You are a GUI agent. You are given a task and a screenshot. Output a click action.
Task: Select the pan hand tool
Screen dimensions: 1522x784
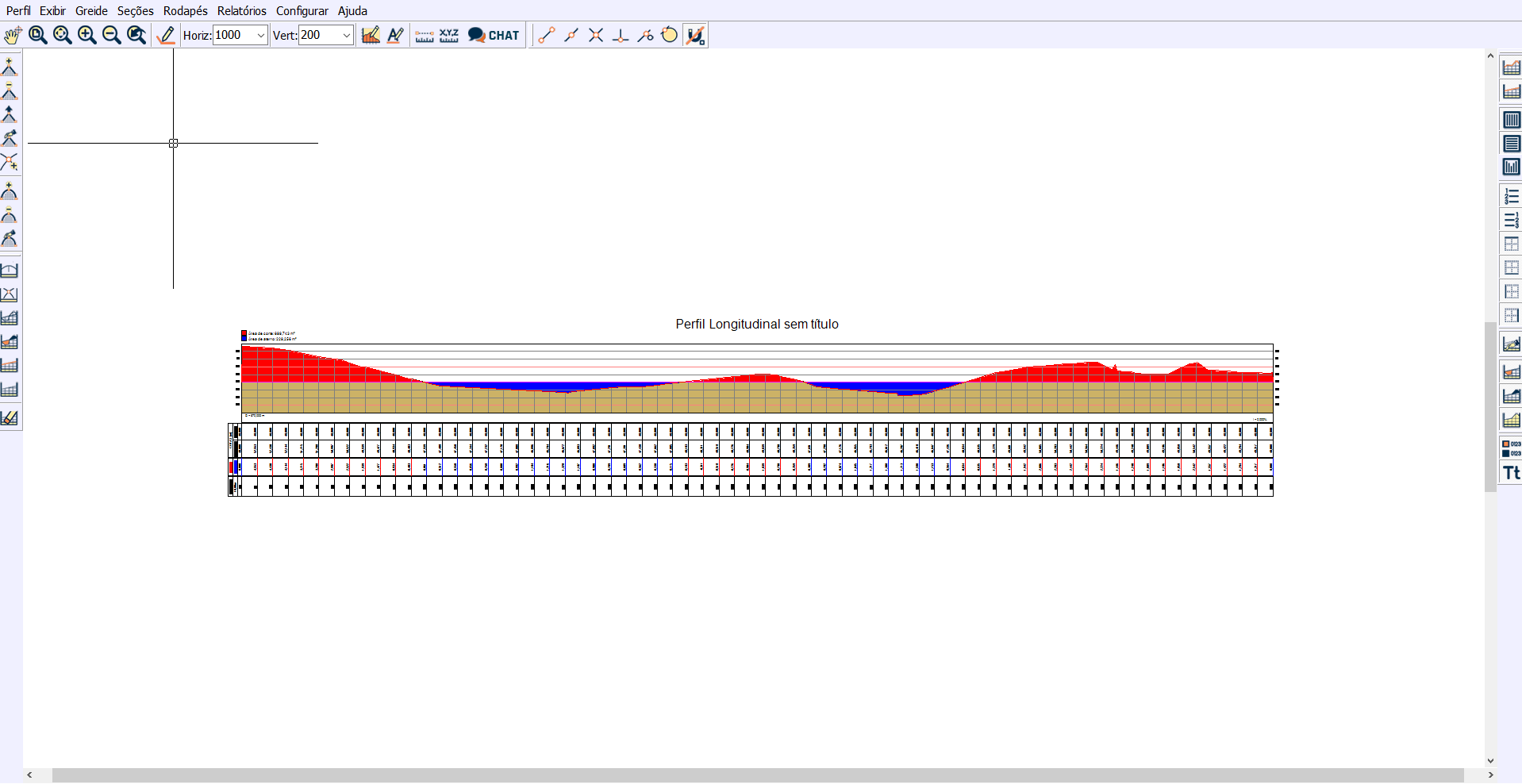tap(13, 35)
